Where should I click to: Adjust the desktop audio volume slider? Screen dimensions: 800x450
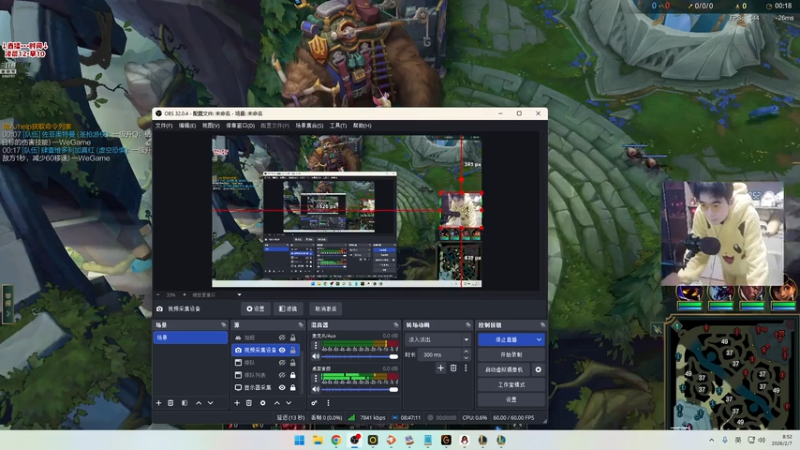click(360, 389)
